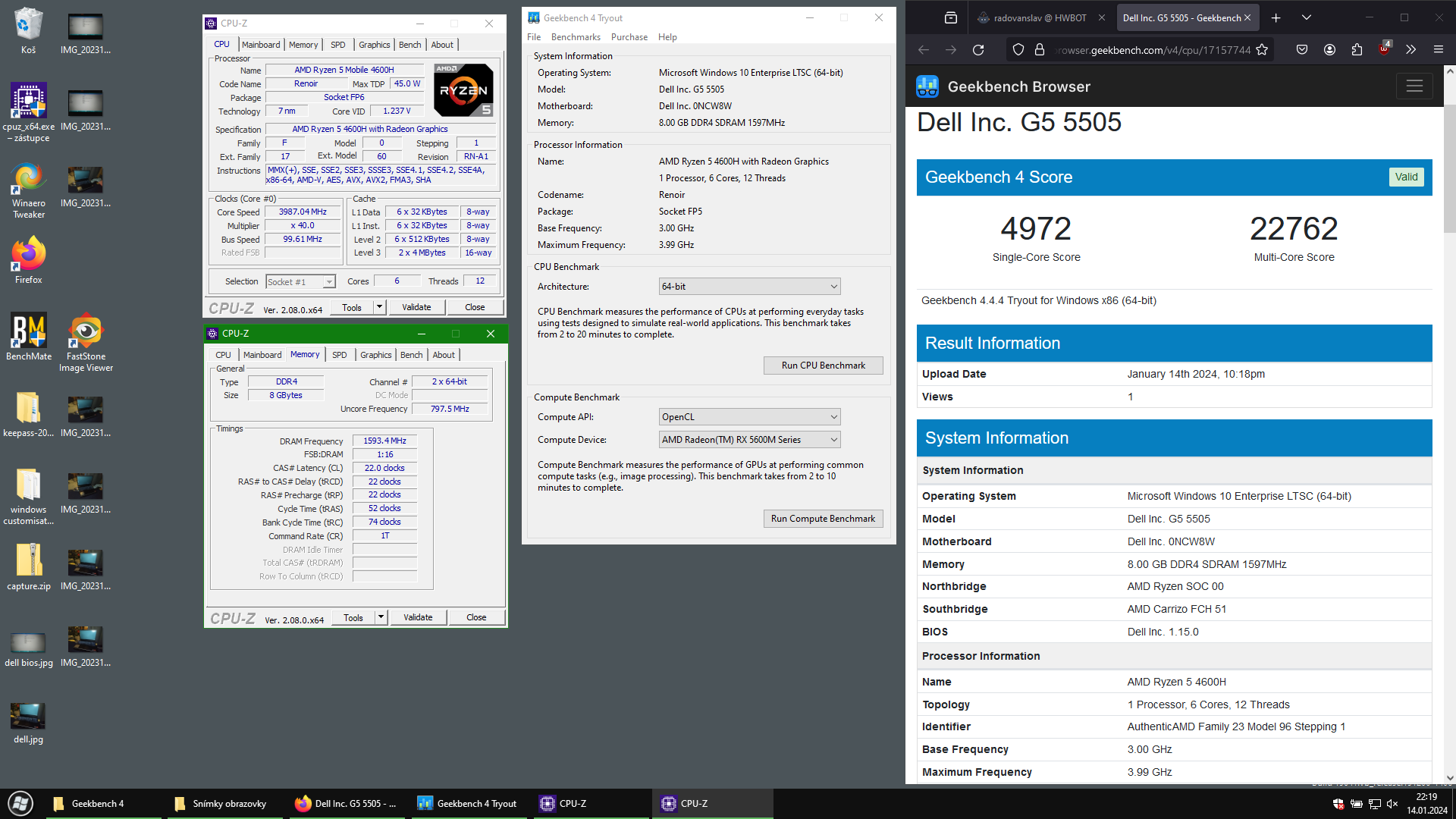Open Geekbench Benchmarks menu
The image size is (1456, 819).
pos(576,37)
